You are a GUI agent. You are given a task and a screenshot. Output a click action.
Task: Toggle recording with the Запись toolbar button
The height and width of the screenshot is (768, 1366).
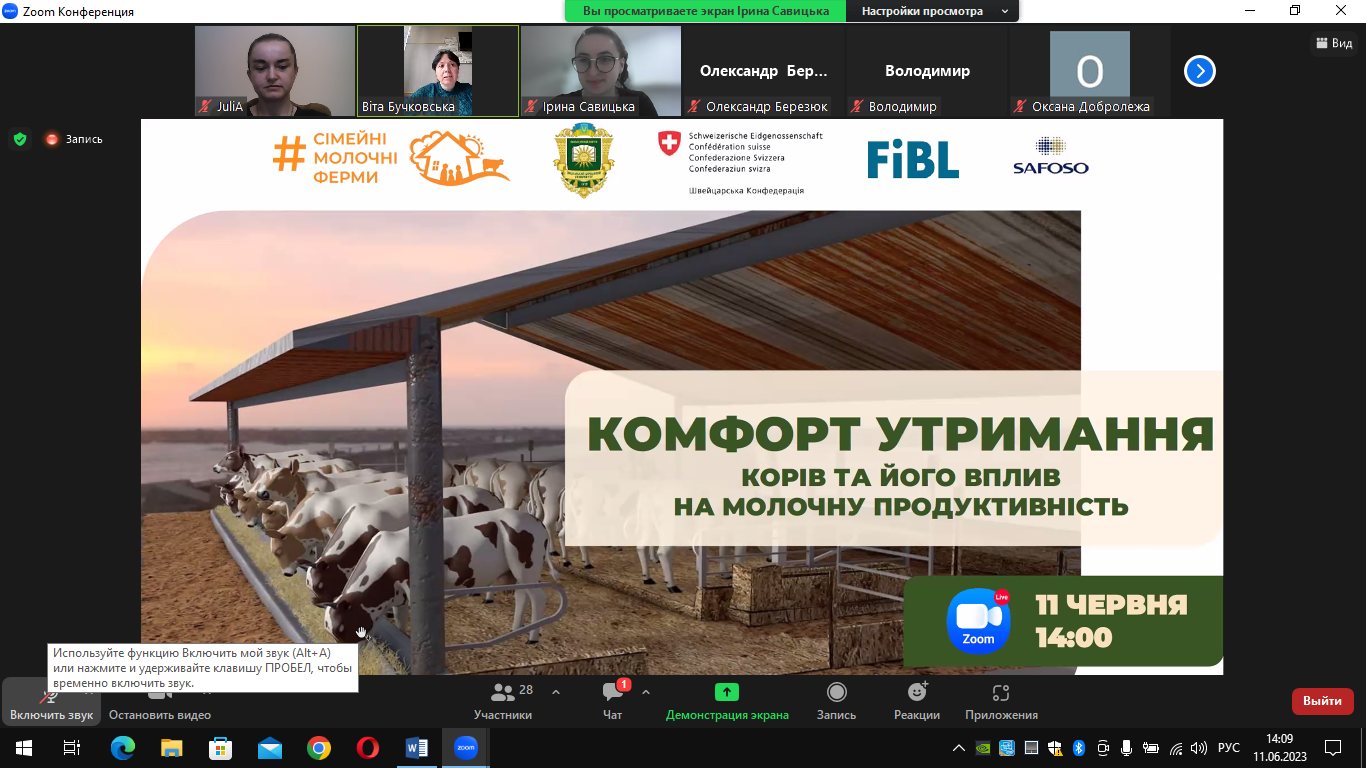point(836,701)
